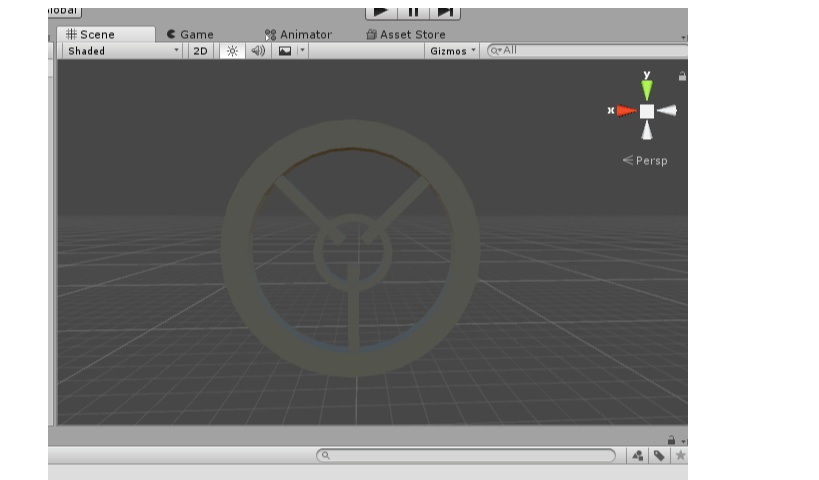Toggle scene effects image icon
The image size is (819, 480).
coord(285,51)
